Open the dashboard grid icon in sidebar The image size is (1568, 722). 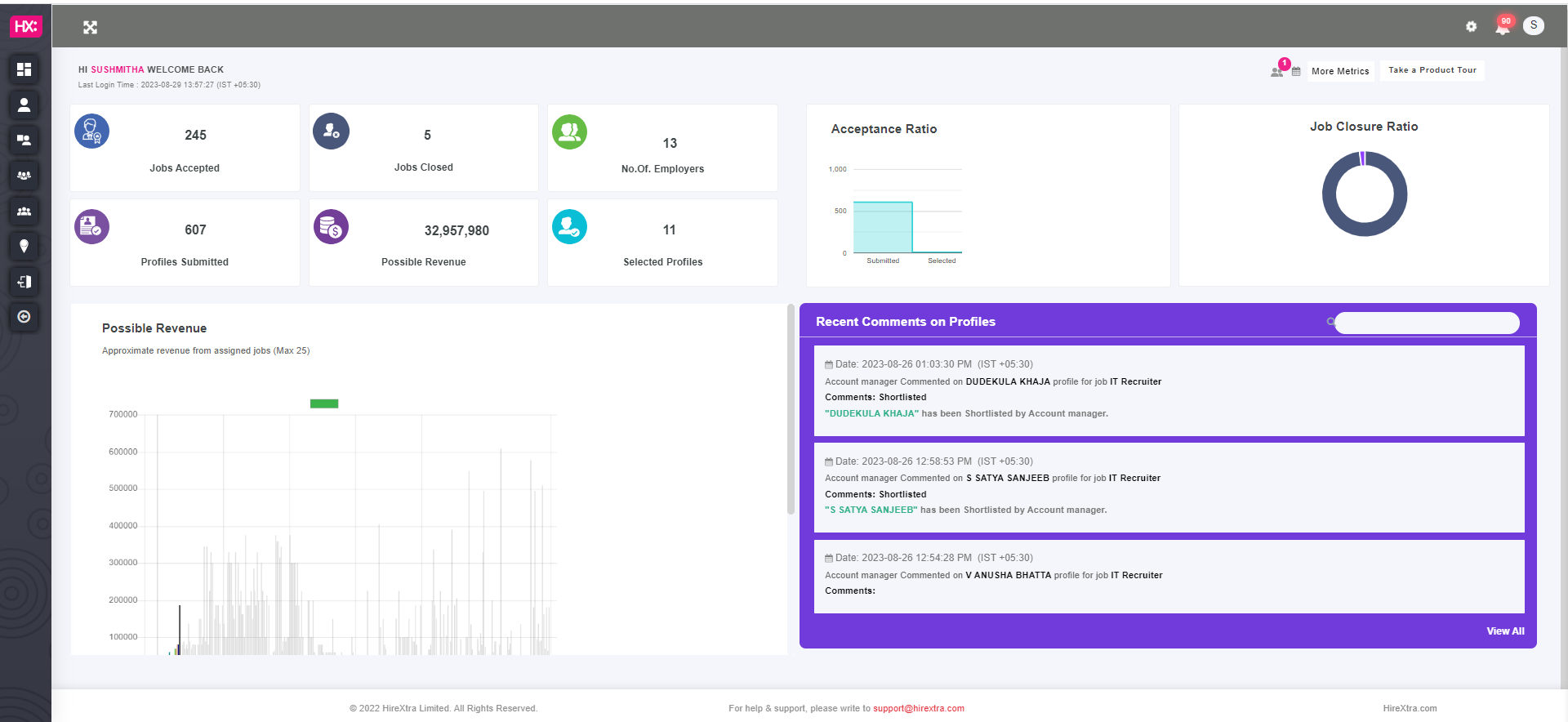pyautogui.click(x=24, y=69)
